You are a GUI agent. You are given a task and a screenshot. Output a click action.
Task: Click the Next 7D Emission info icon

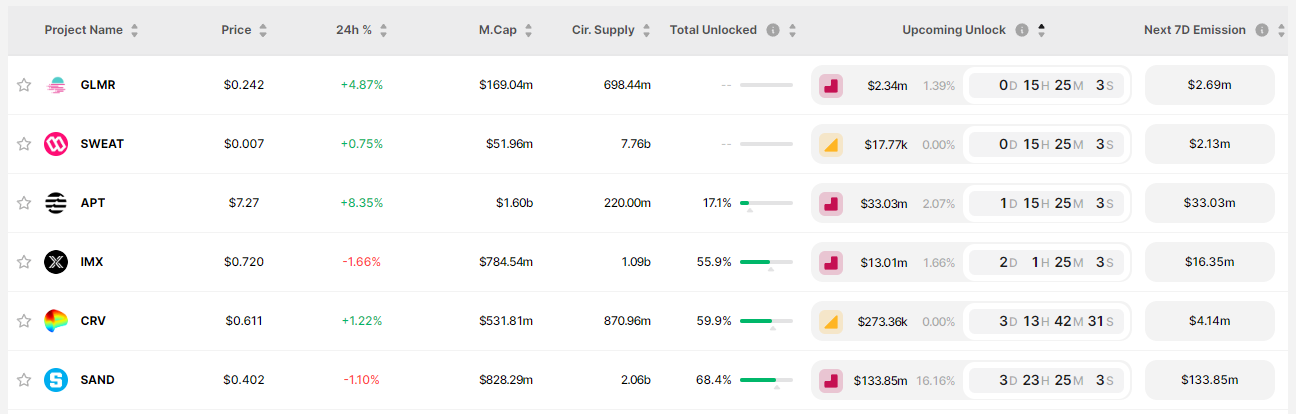(x=1262, y=30)
